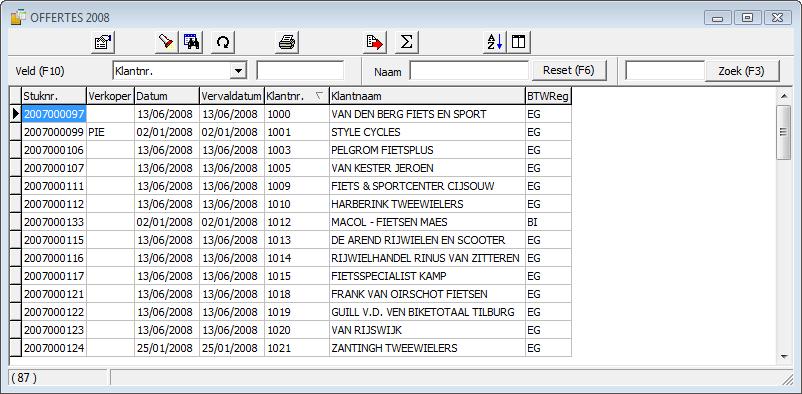This screenshot has height=394, width=802.
Task: Click the scrollbar down arrow
Action: click(783, 356)
